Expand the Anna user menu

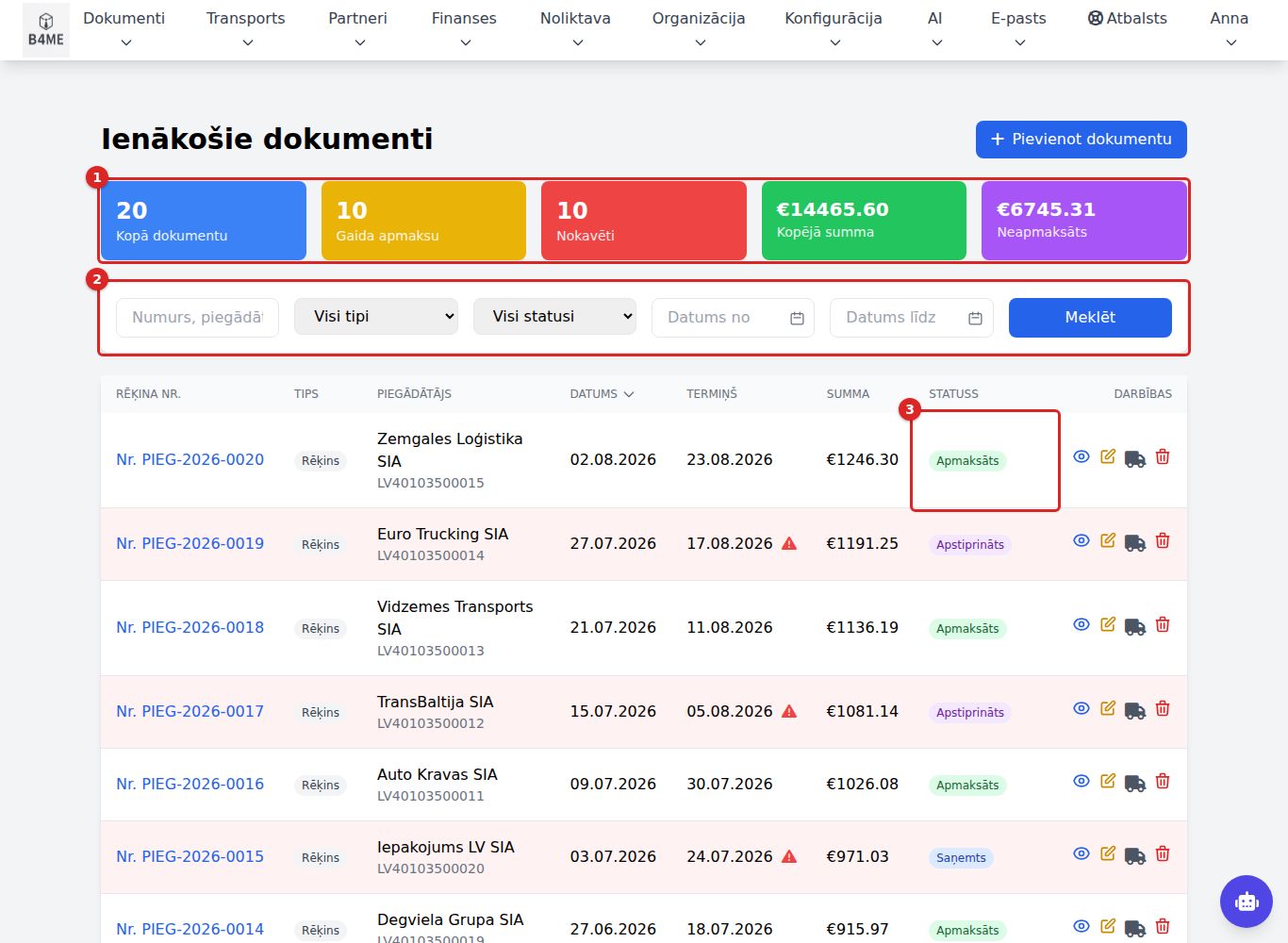pyautogui.click(x=1230, y=29)
